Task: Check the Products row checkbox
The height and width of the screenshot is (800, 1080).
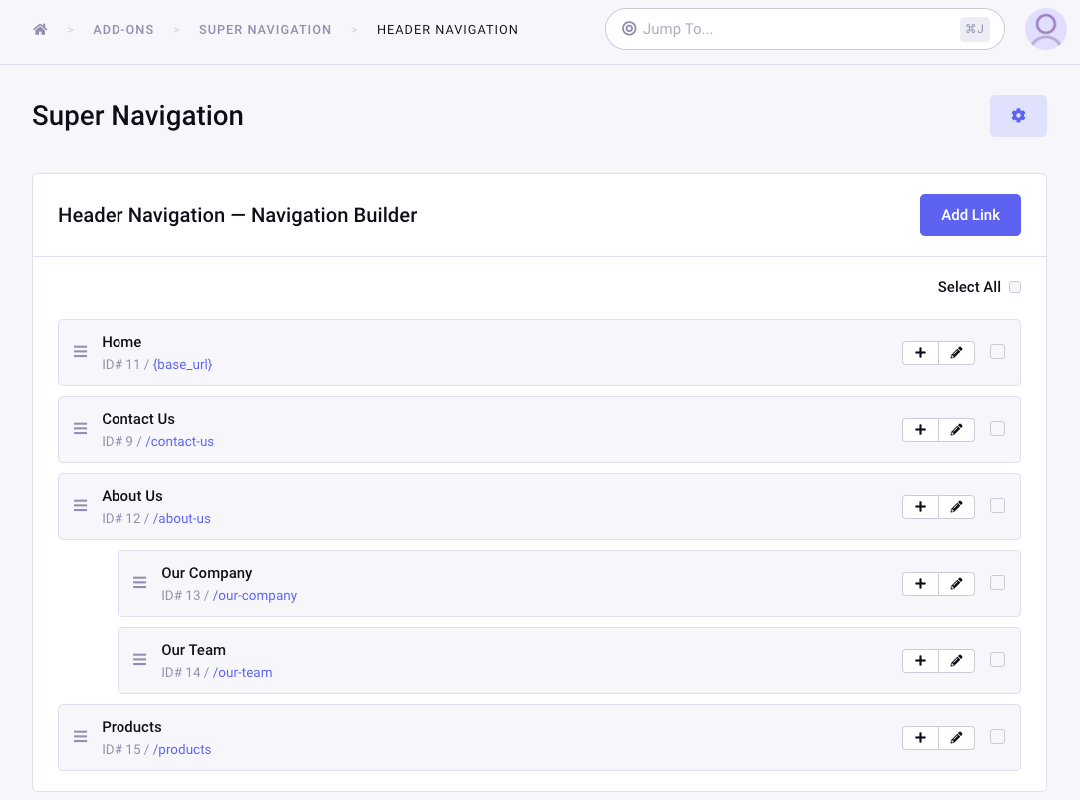Action: tap(997, 737)
